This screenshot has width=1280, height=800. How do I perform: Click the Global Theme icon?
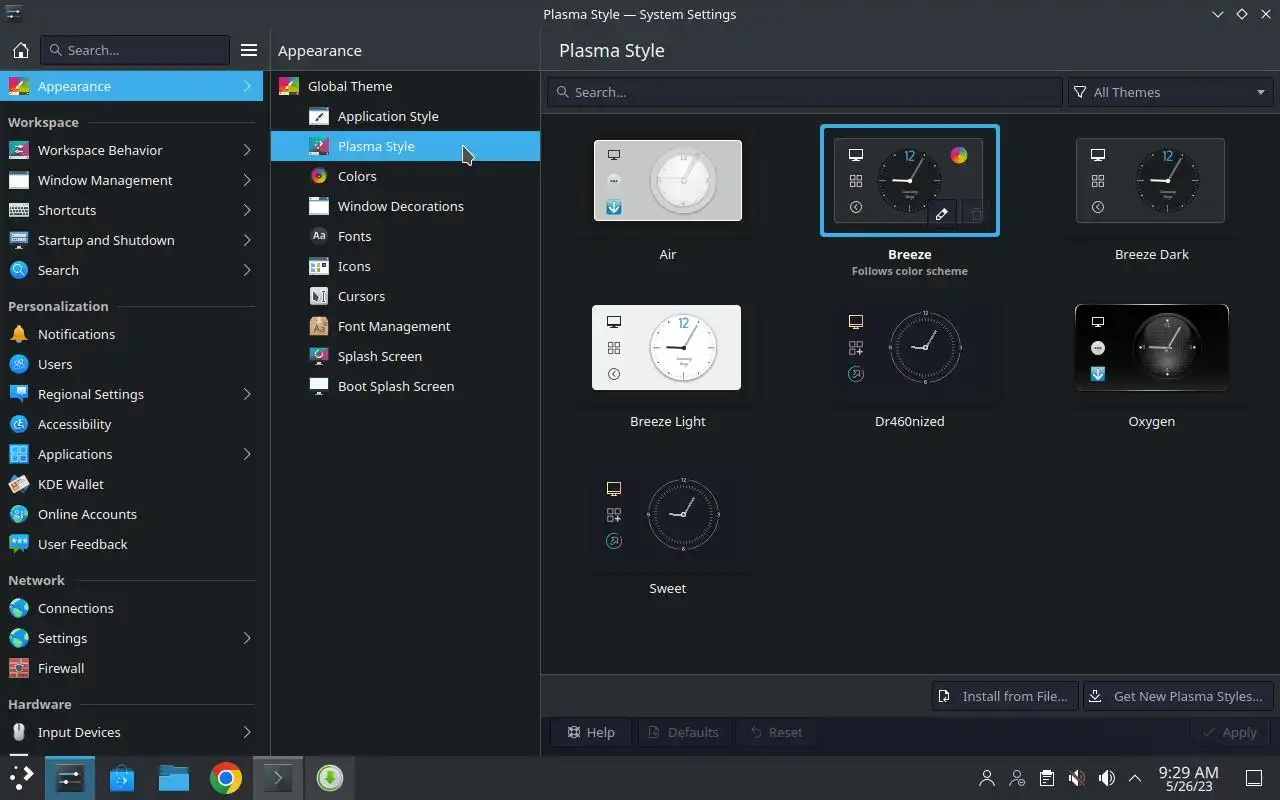pos(289,86)
